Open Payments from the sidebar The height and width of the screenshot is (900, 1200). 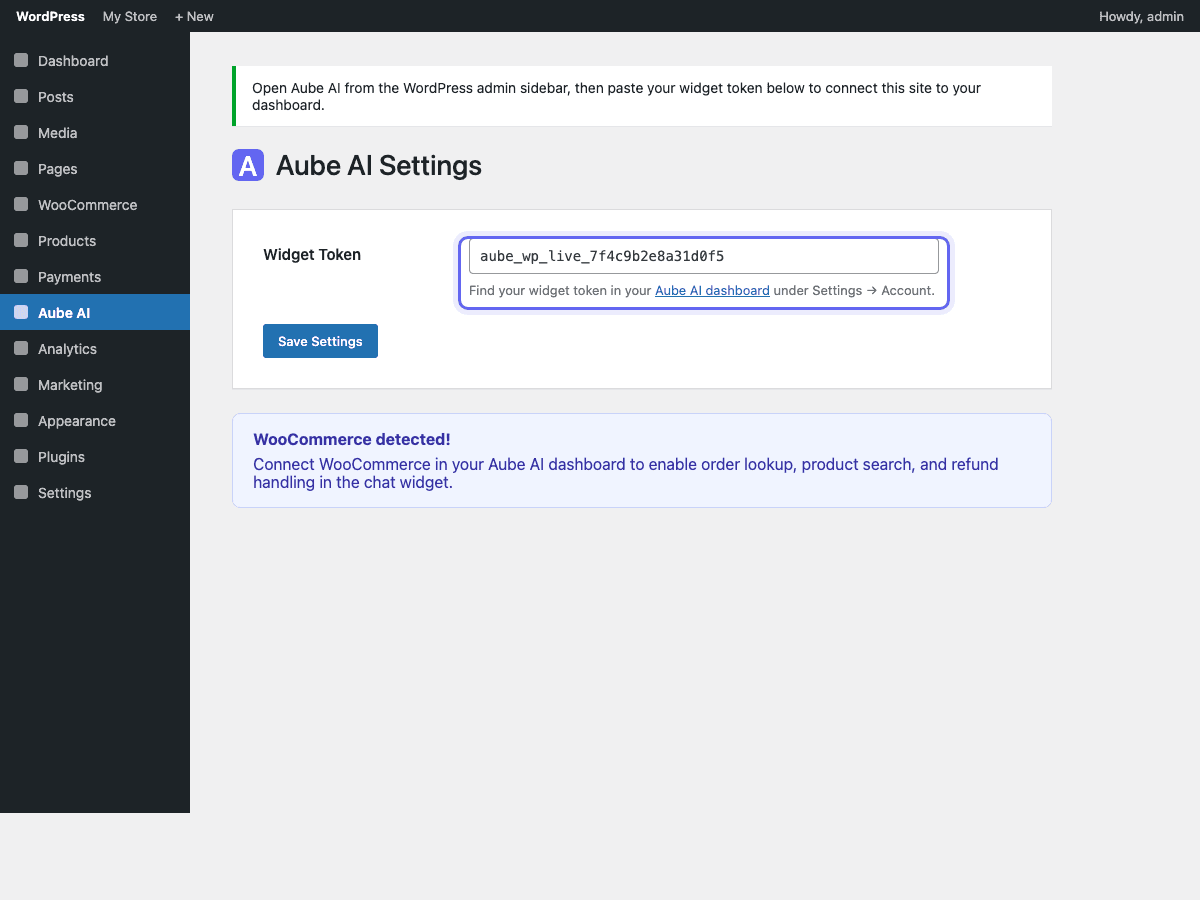click(95, 277)
